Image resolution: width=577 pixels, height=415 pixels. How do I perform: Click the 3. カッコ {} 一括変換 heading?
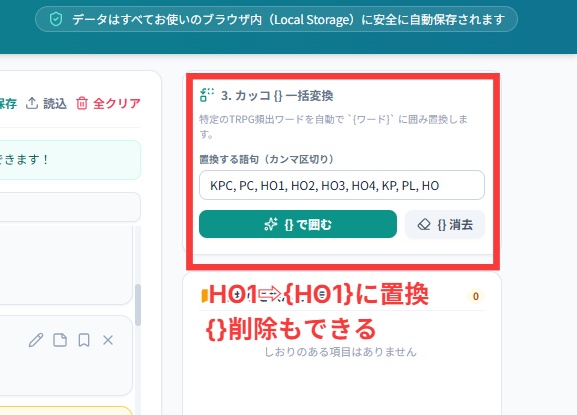pyautogui.click(x=277, y=96)
